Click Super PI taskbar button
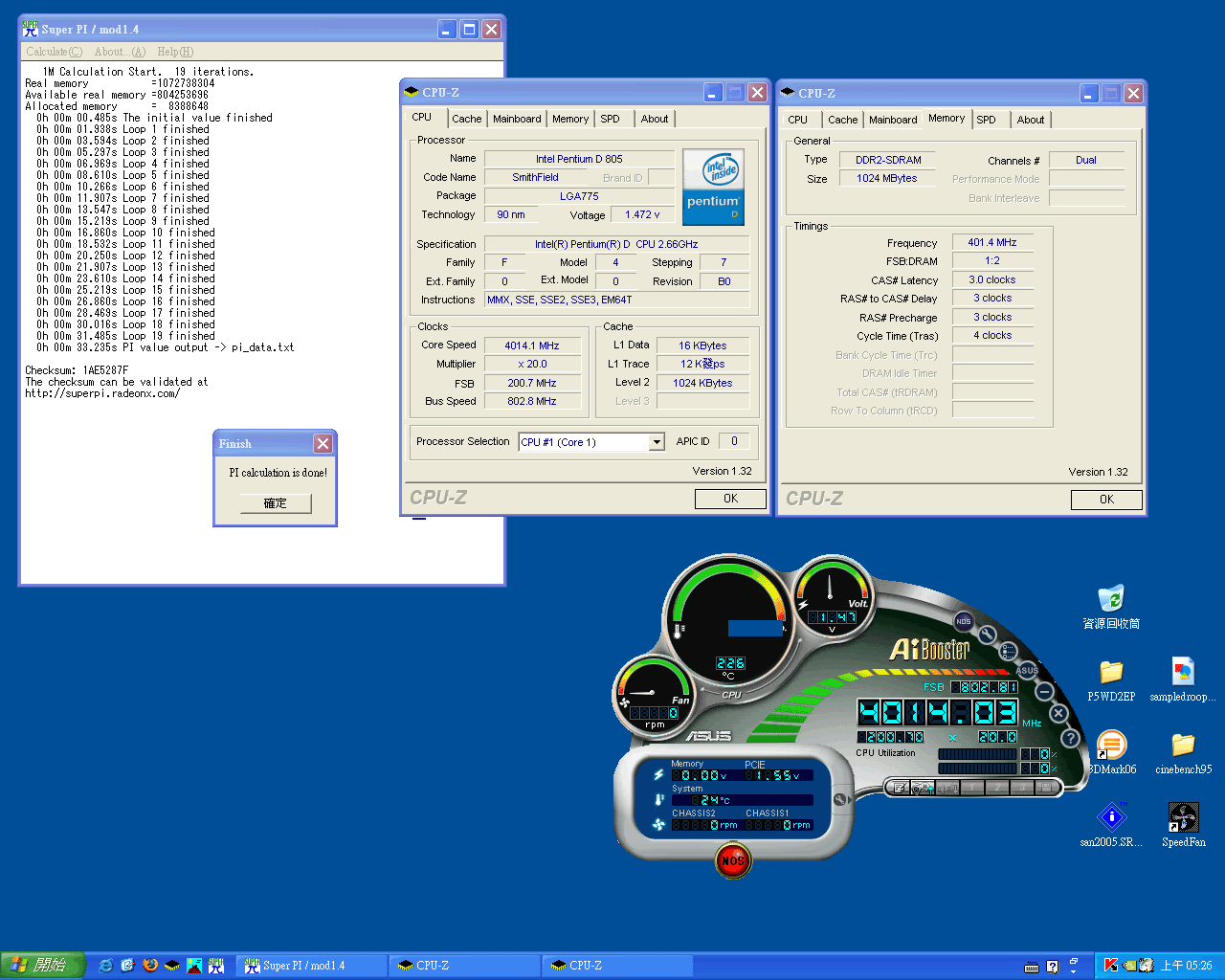The height and width of the screenshot is (980, 1225). 310,966
